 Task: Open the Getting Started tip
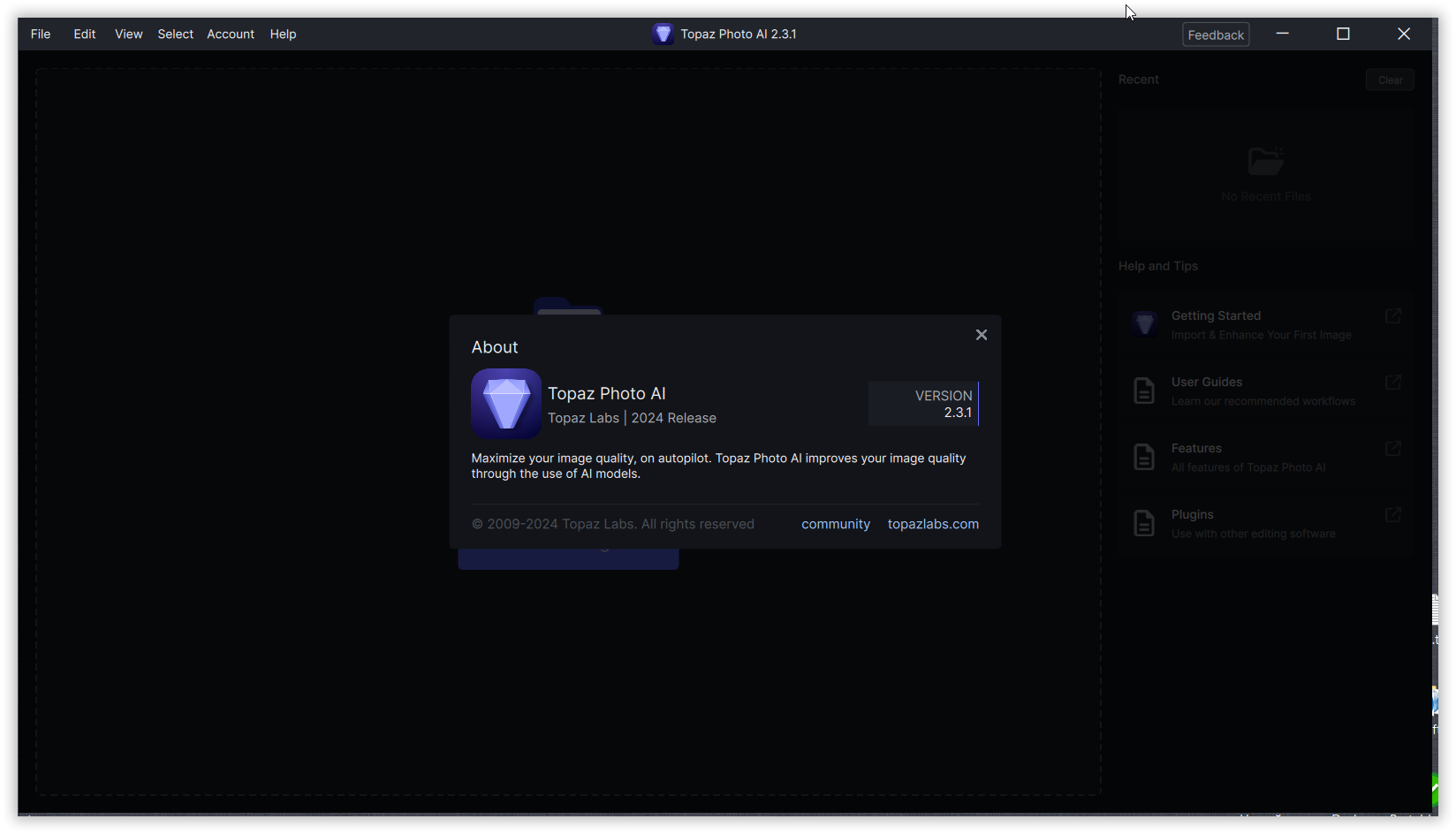1265,324
